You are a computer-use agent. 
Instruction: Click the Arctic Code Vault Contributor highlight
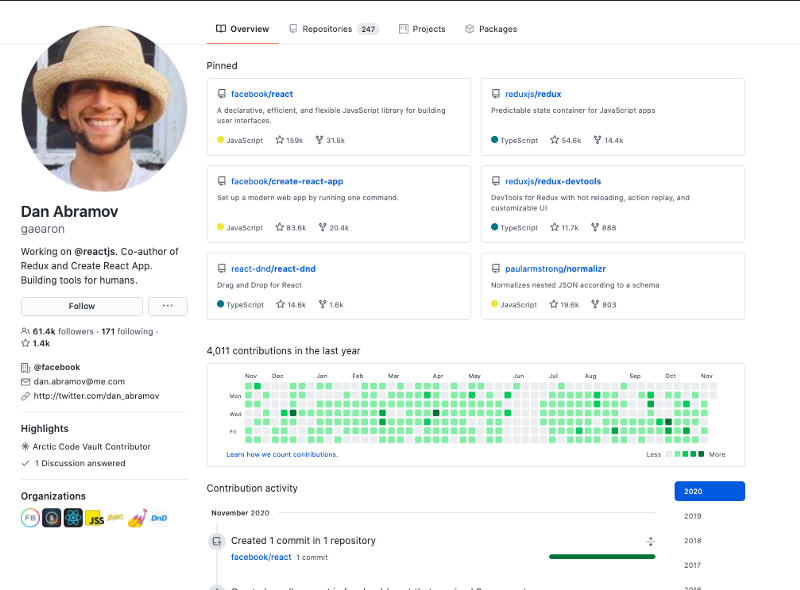92,447
